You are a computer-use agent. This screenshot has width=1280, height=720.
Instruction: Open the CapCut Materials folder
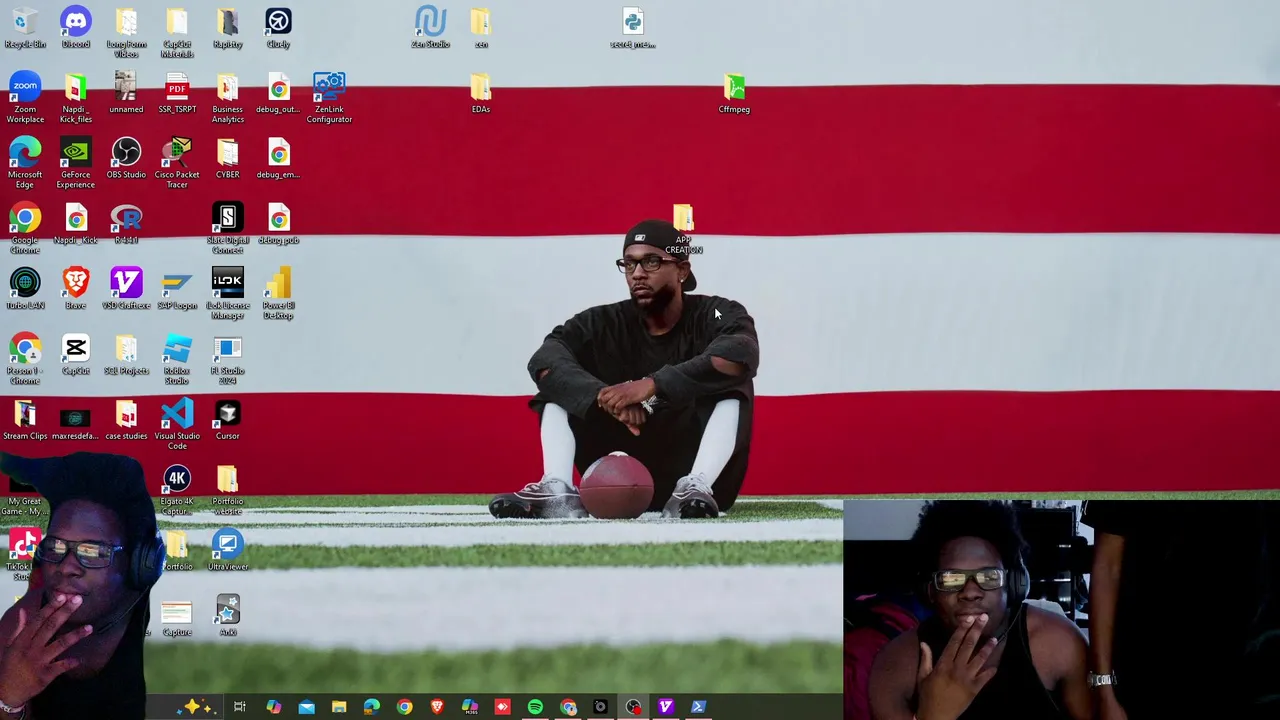pos(177,33)
